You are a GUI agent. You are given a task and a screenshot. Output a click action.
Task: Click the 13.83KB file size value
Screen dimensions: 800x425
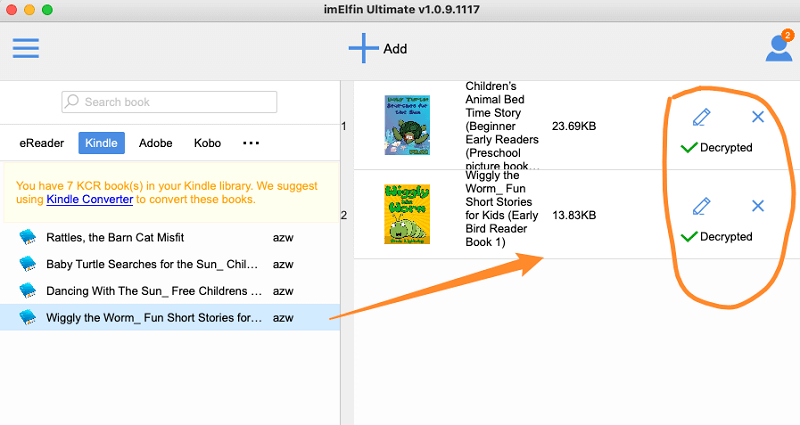click(x=574, y=215)
